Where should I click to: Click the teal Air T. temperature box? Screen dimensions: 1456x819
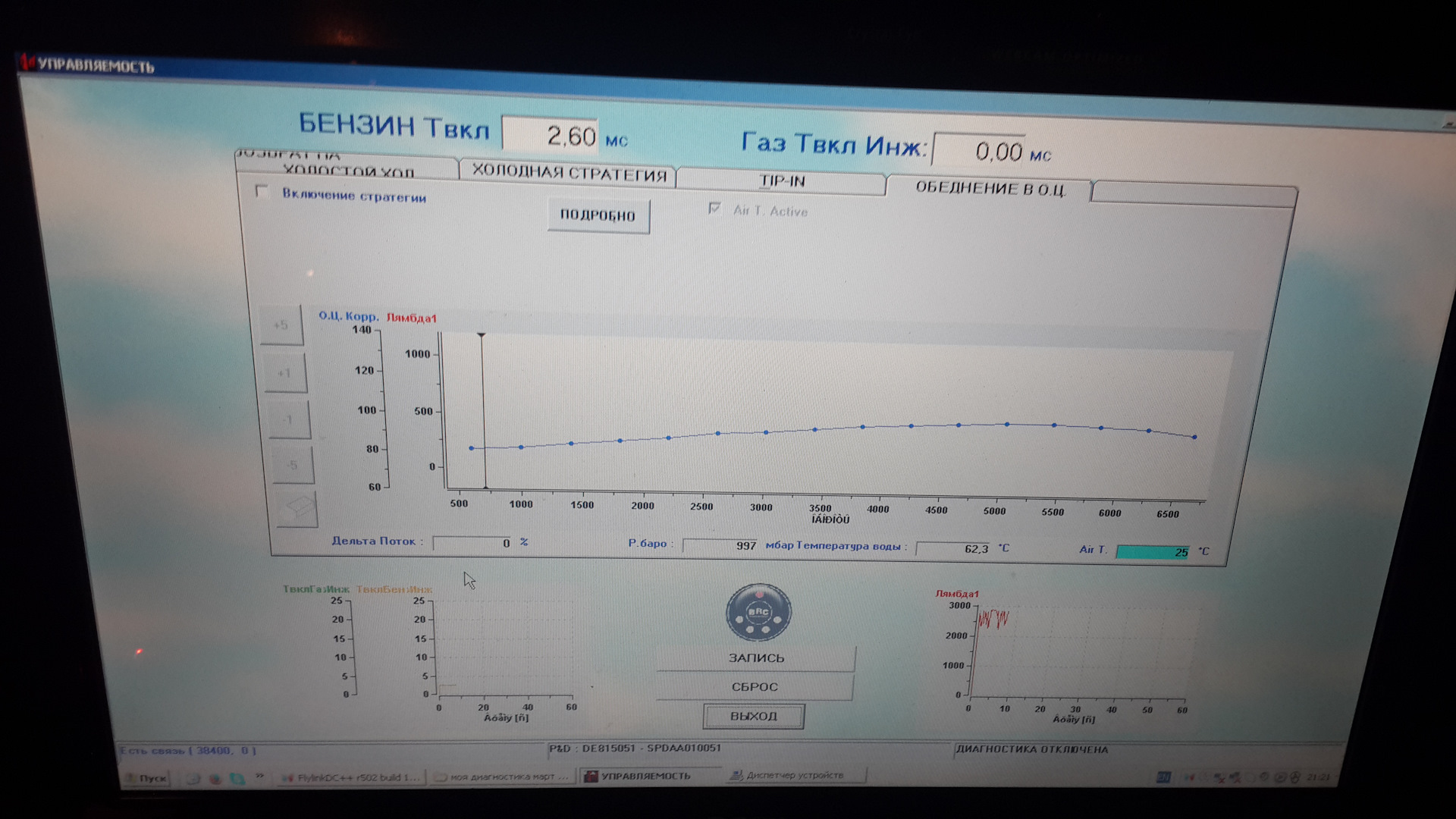point(1152,551)
